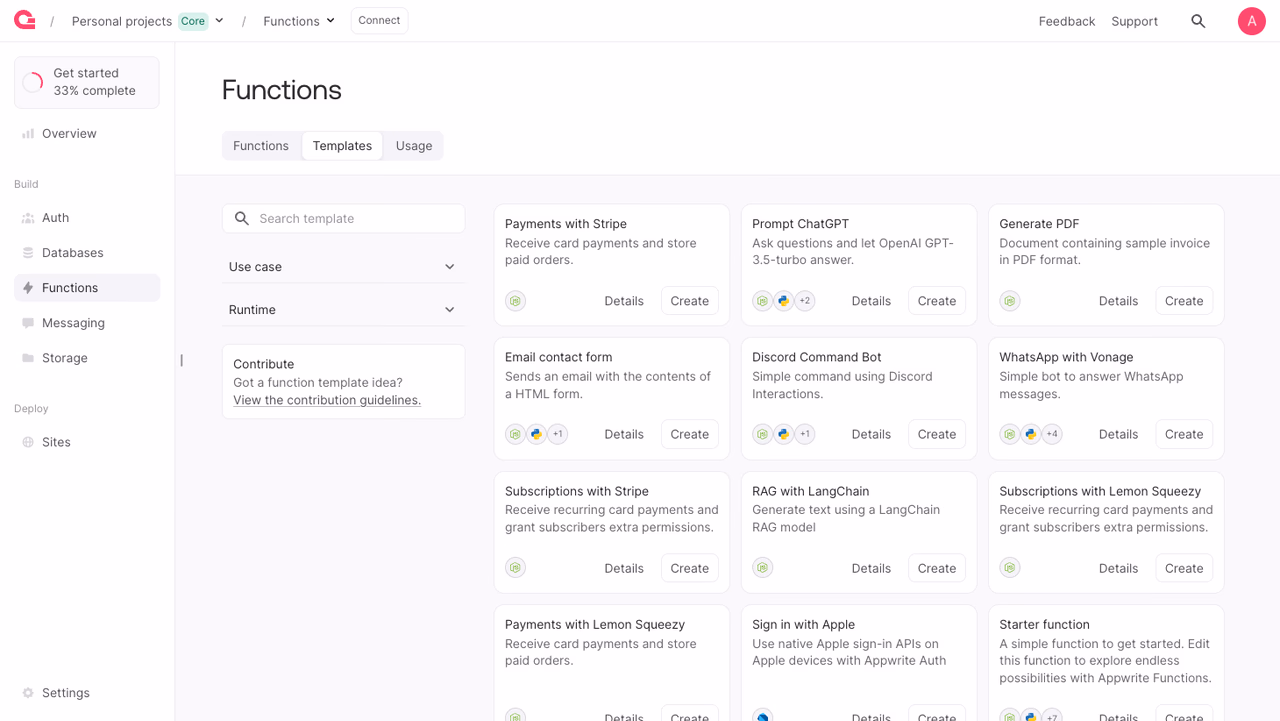
Task: Click the "Starter function" card title
Action: point(1044,625)
